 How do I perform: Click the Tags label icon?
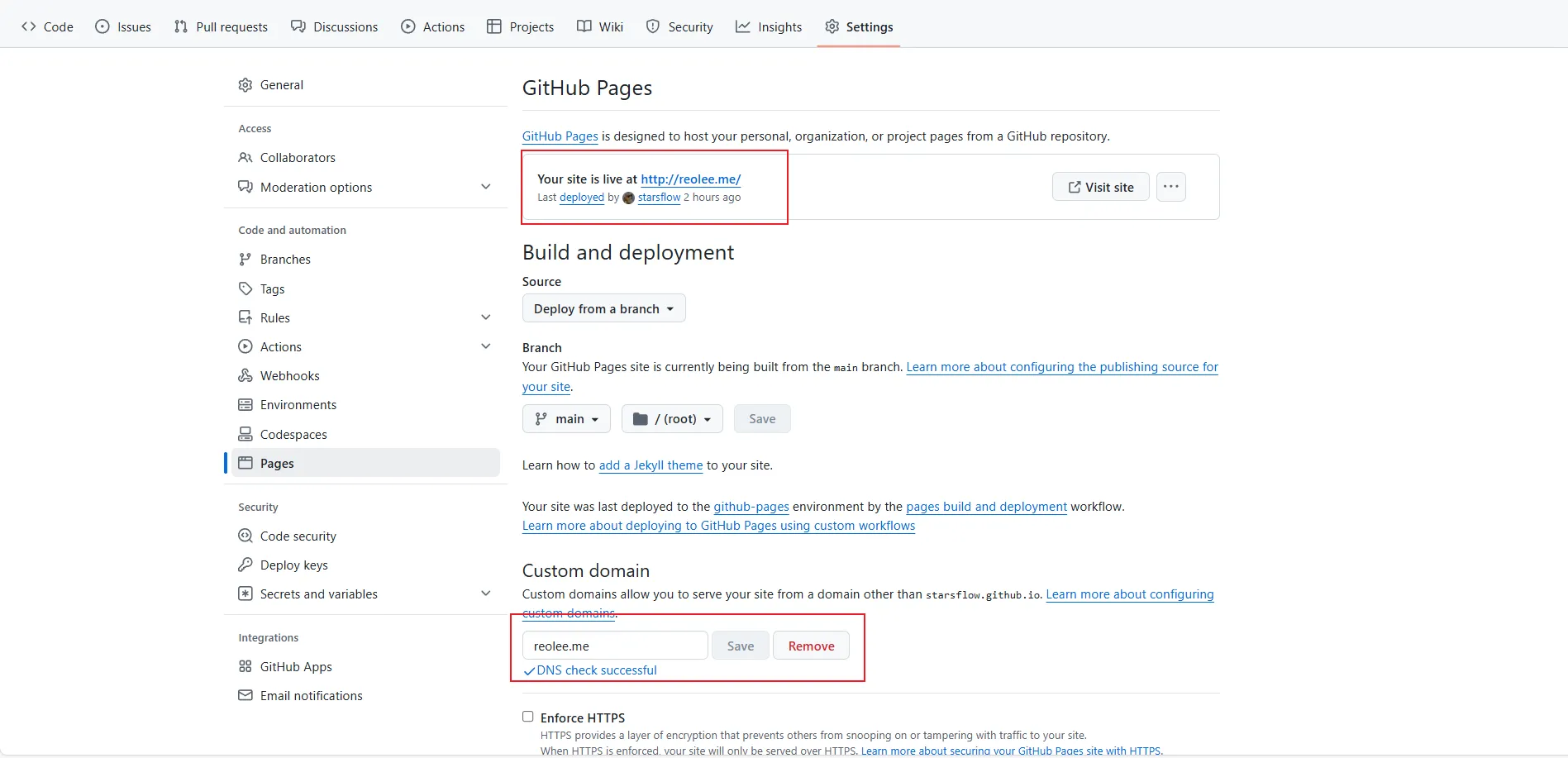click(245, 289)
